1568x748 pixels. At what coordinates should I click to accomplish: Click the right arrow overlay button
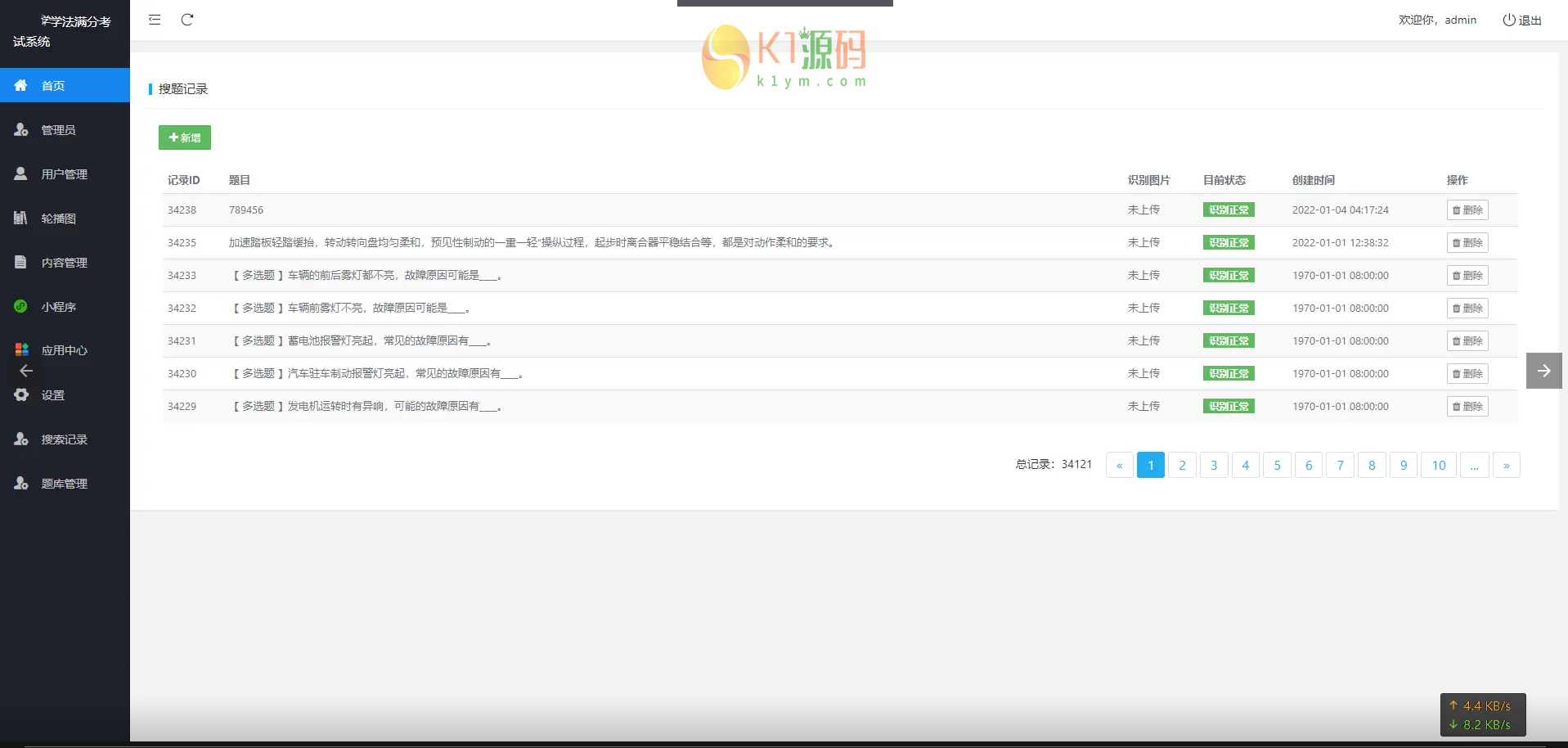coord(1544,371)
